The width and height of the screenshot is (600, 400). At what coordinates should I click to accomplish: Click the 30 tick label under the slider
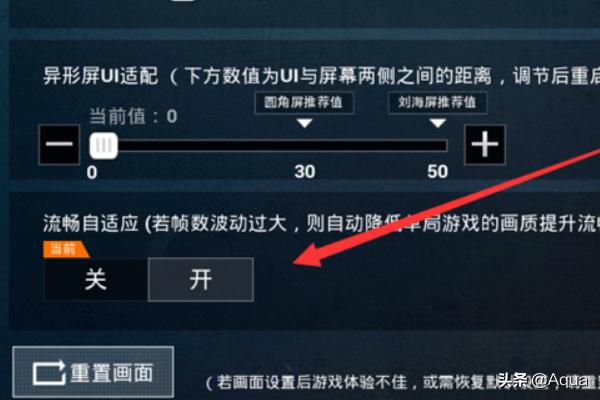tap(305, 172)
